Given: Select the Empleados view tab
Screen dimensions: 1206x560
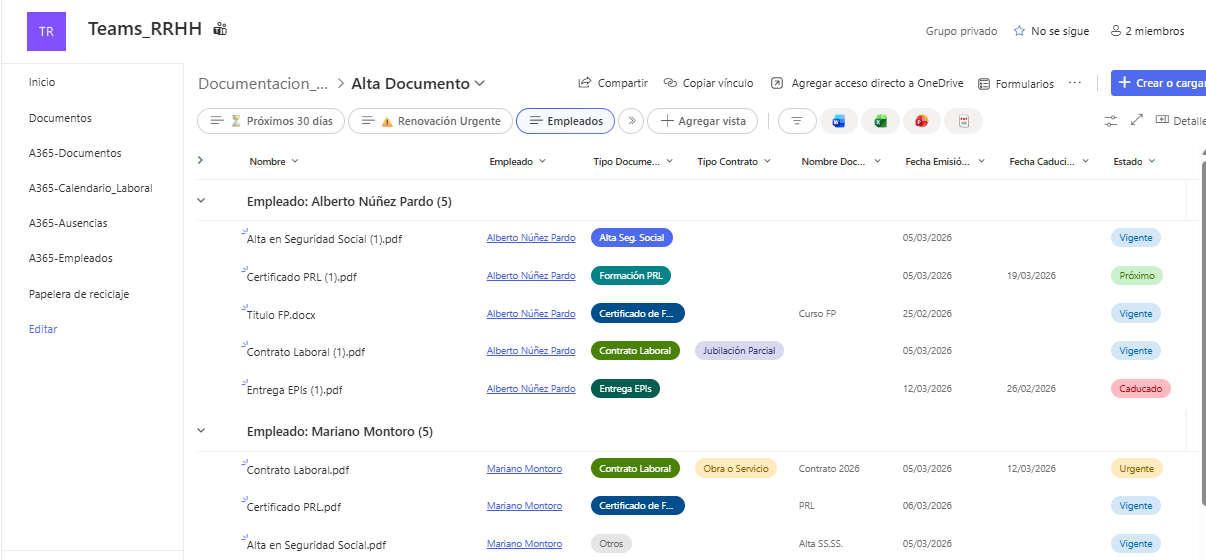Looking at the screenshot, I should click(565, 121).
